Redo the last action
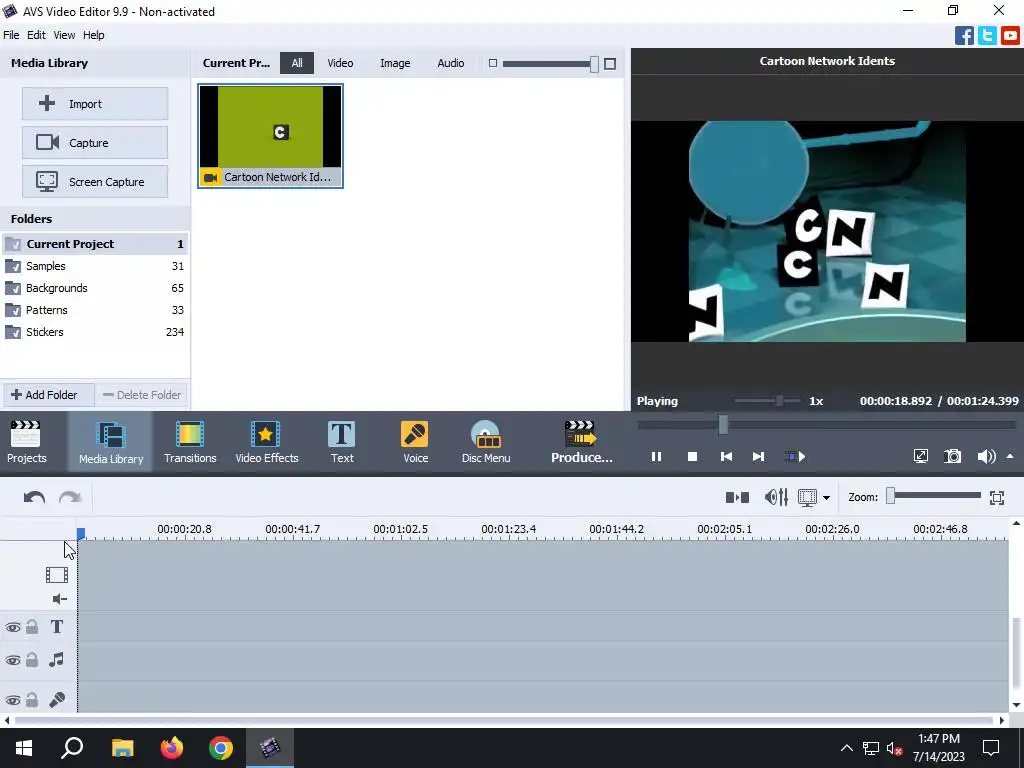This screenshot has width=1024, height=768. tap(70, 498)
